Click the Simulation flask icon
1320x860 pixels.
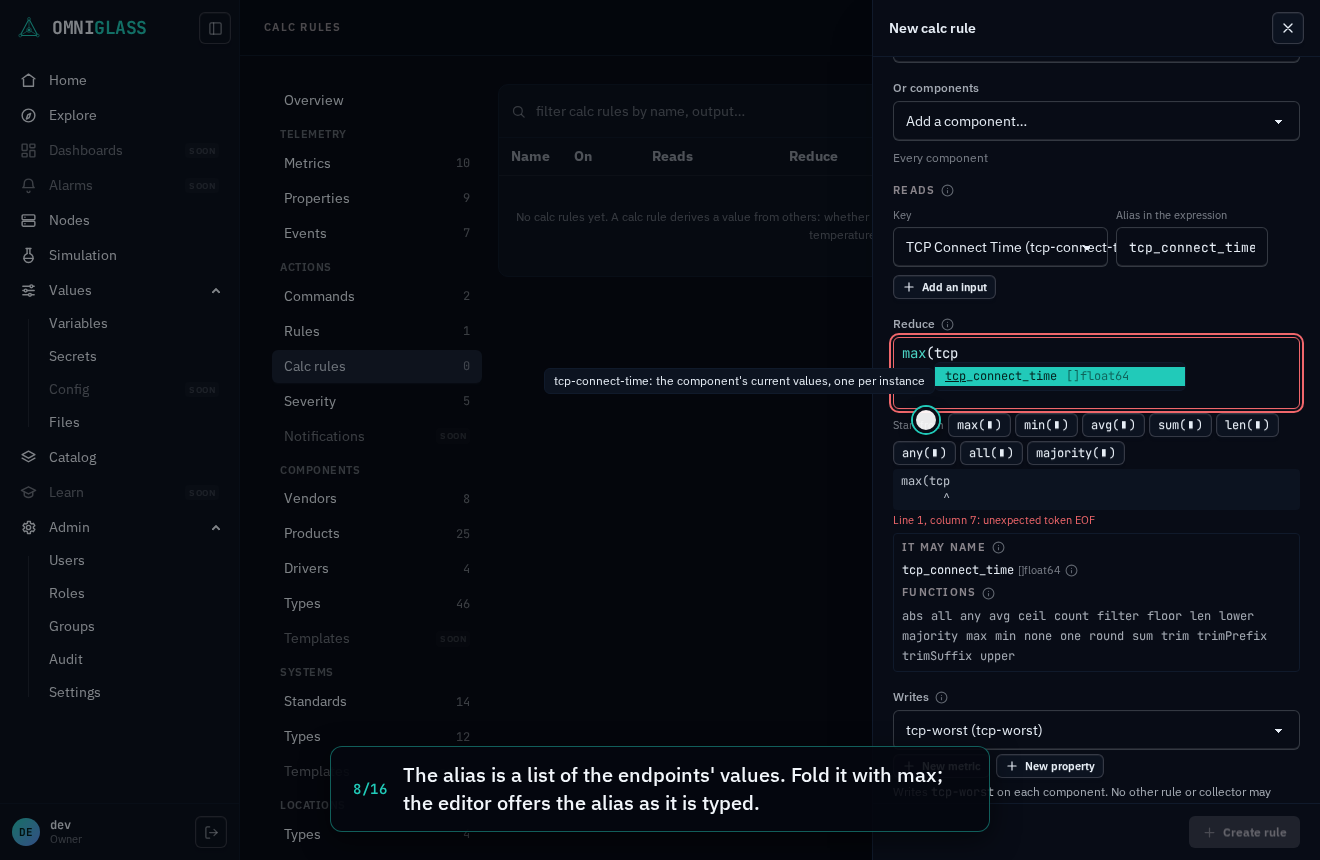click(29, 255)
